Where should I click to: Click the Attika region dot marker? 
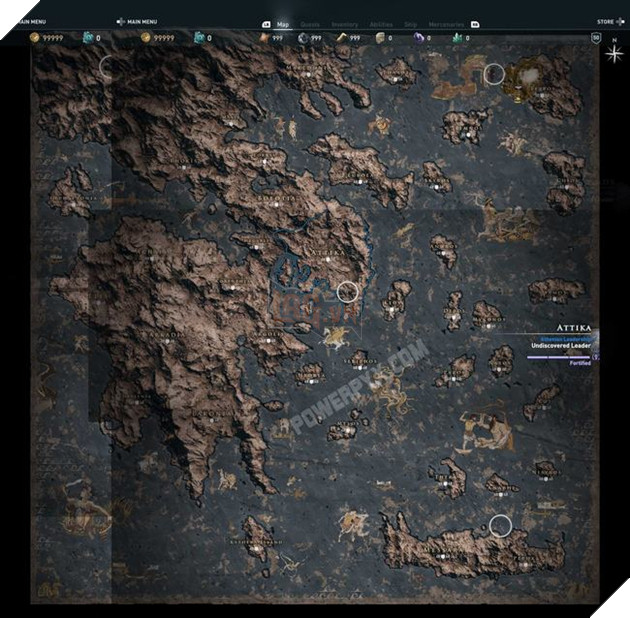(328, 260)
